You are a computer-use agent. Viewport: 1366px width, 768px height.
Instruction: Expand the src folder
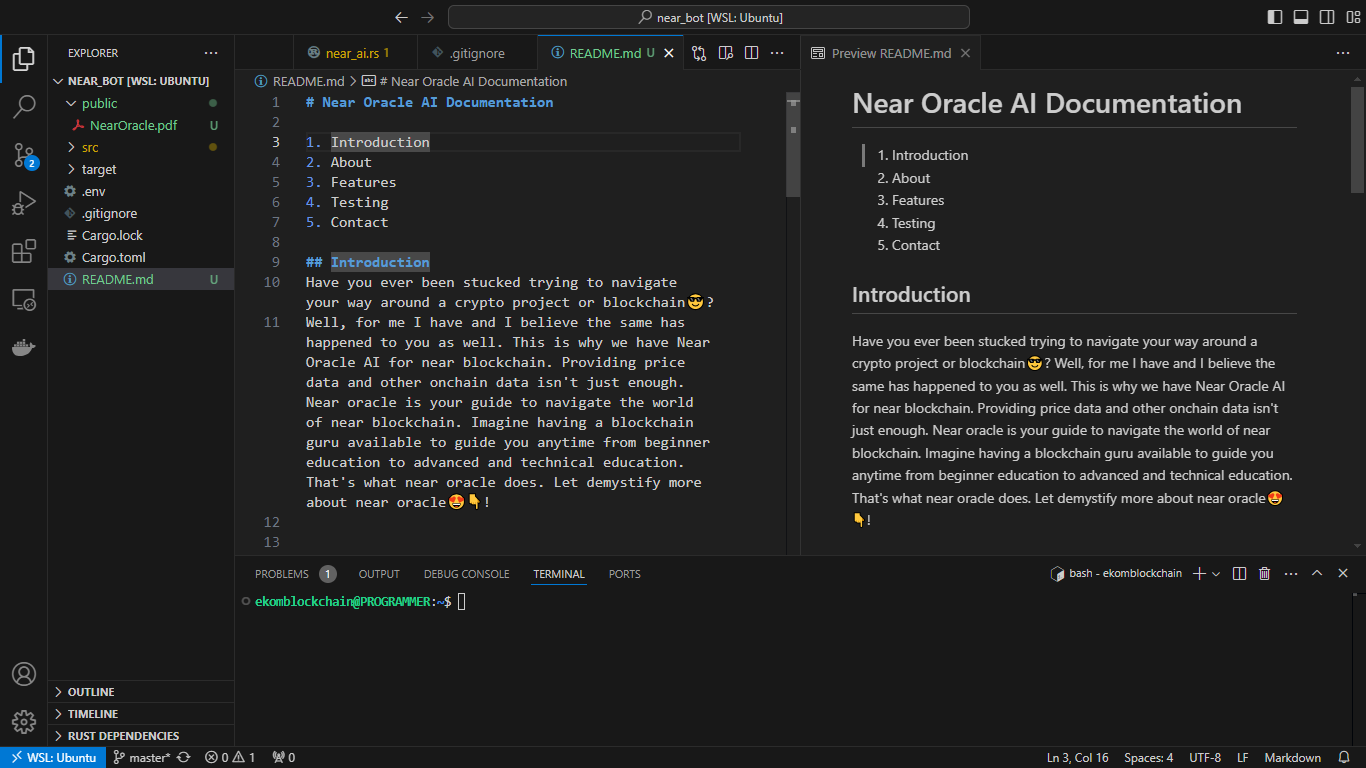(x=141, y=147)
